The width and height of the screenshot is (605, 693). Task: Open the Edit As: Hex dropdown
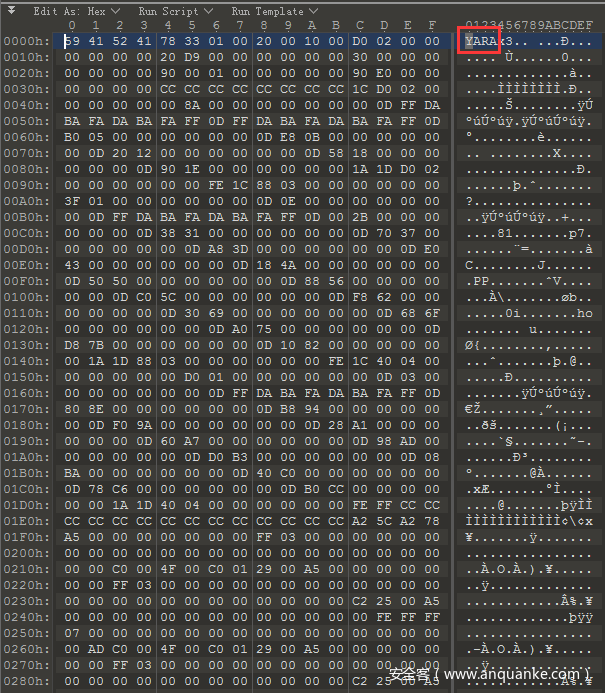[x=77, y=11]
